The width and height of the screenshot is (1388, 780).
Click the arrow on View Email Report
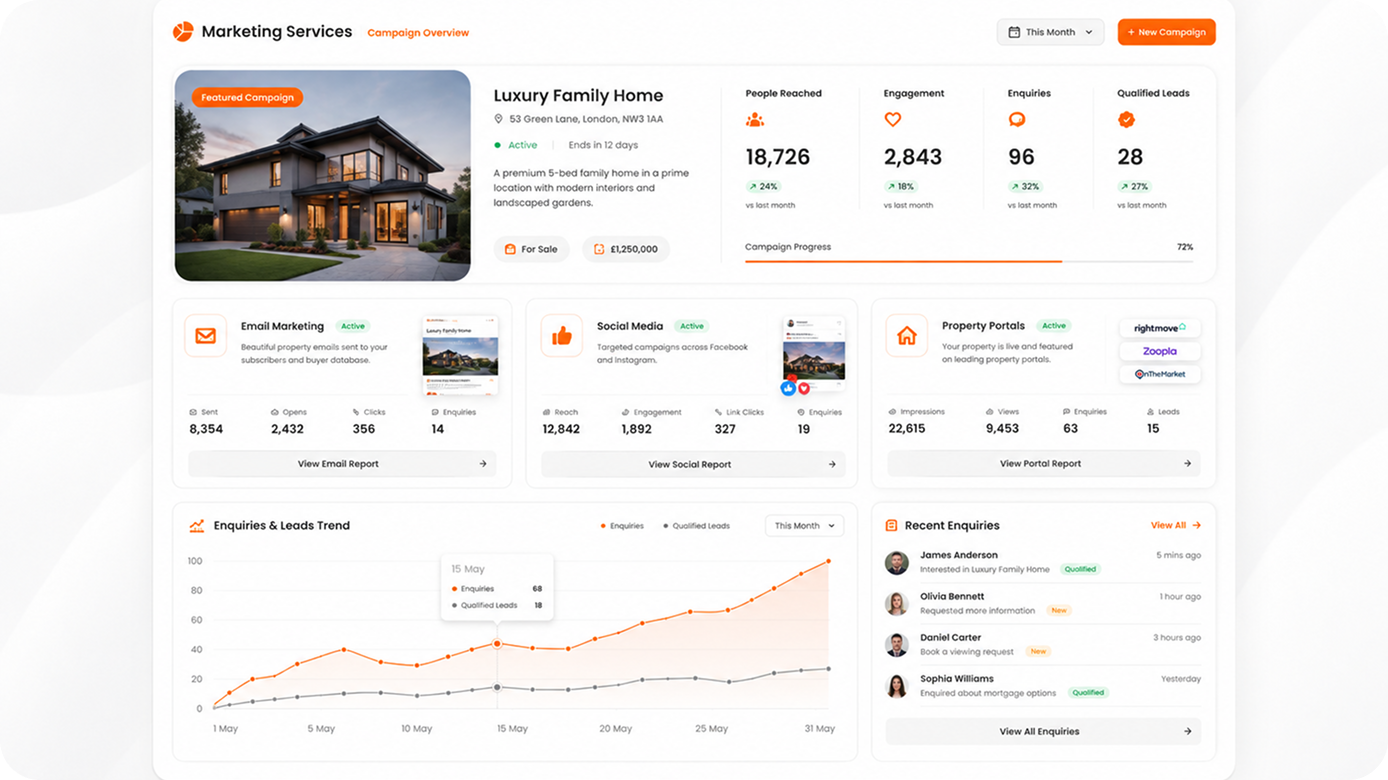point(483,464)
